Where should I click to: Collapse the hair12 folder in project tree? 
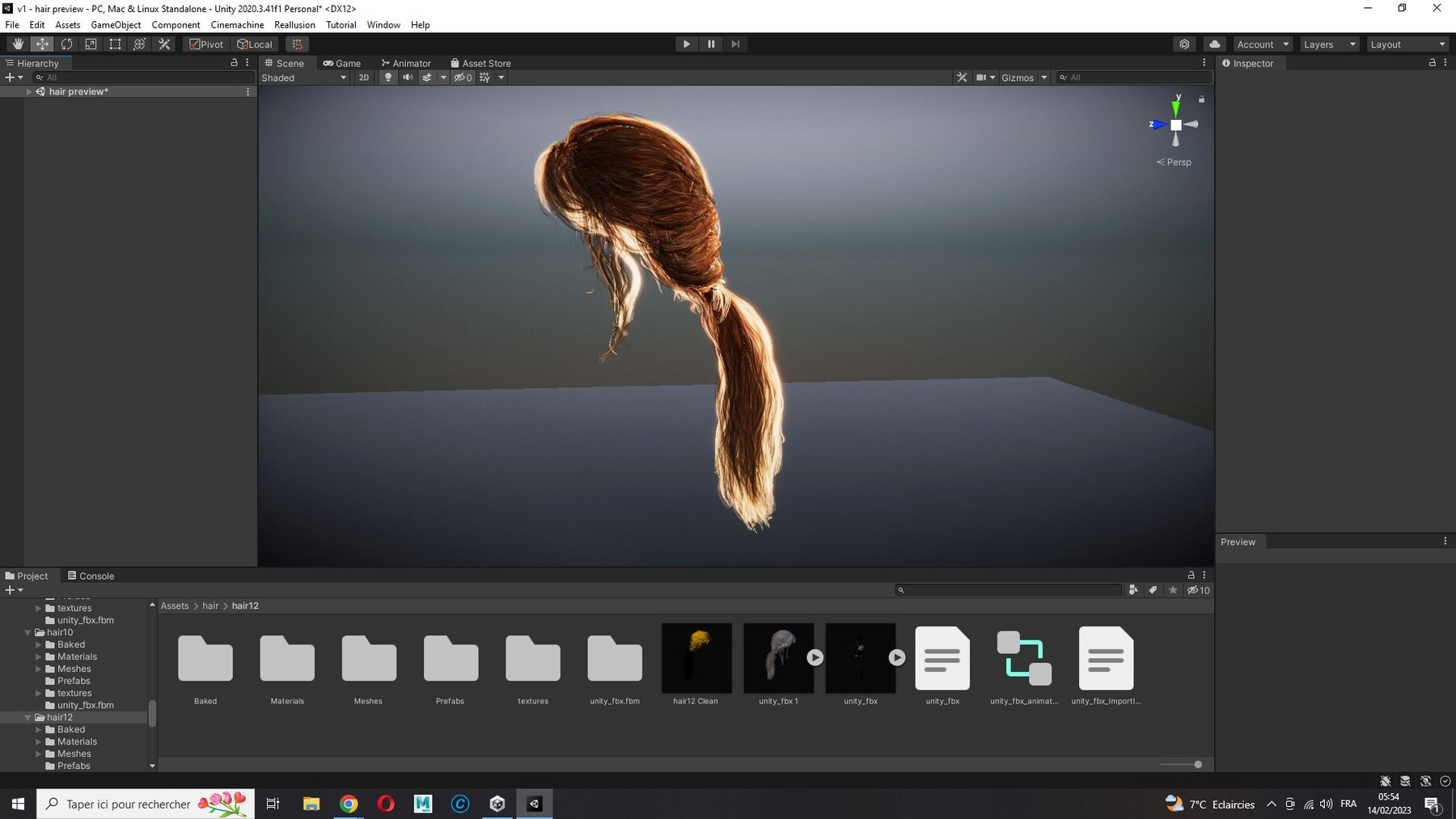click(x=28, y=717)
